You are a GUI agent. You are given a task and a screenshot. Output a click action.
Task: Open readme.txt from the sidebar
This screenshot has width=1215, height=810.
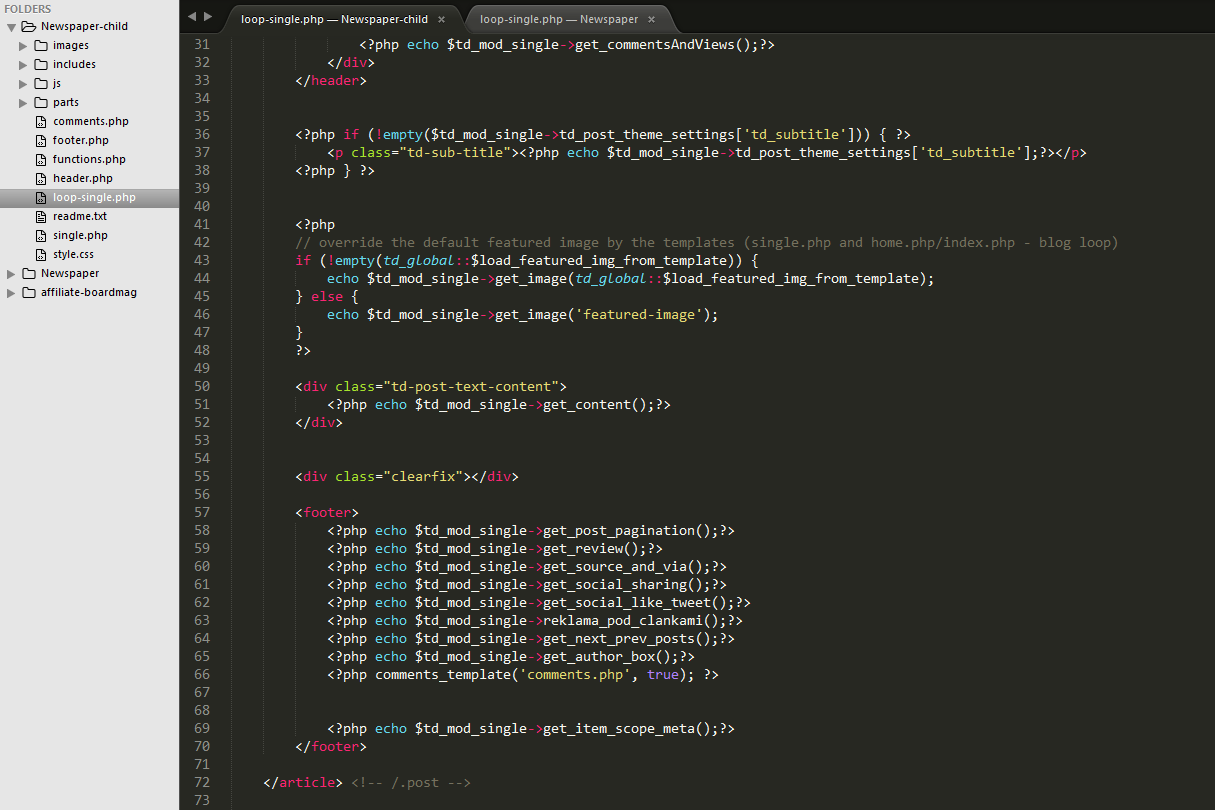tap(80, 217)
